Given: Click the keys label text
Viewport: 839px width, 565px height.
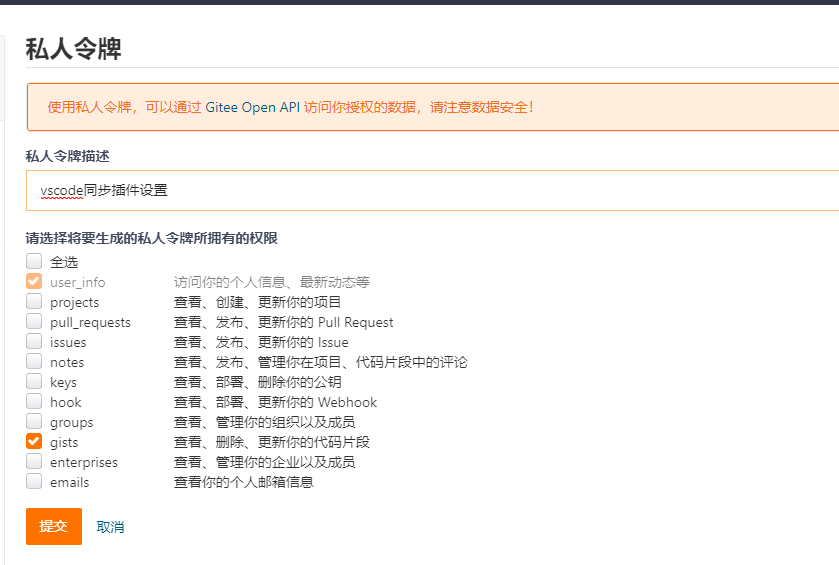Looking at the screenshot, I should click(63, 383).
